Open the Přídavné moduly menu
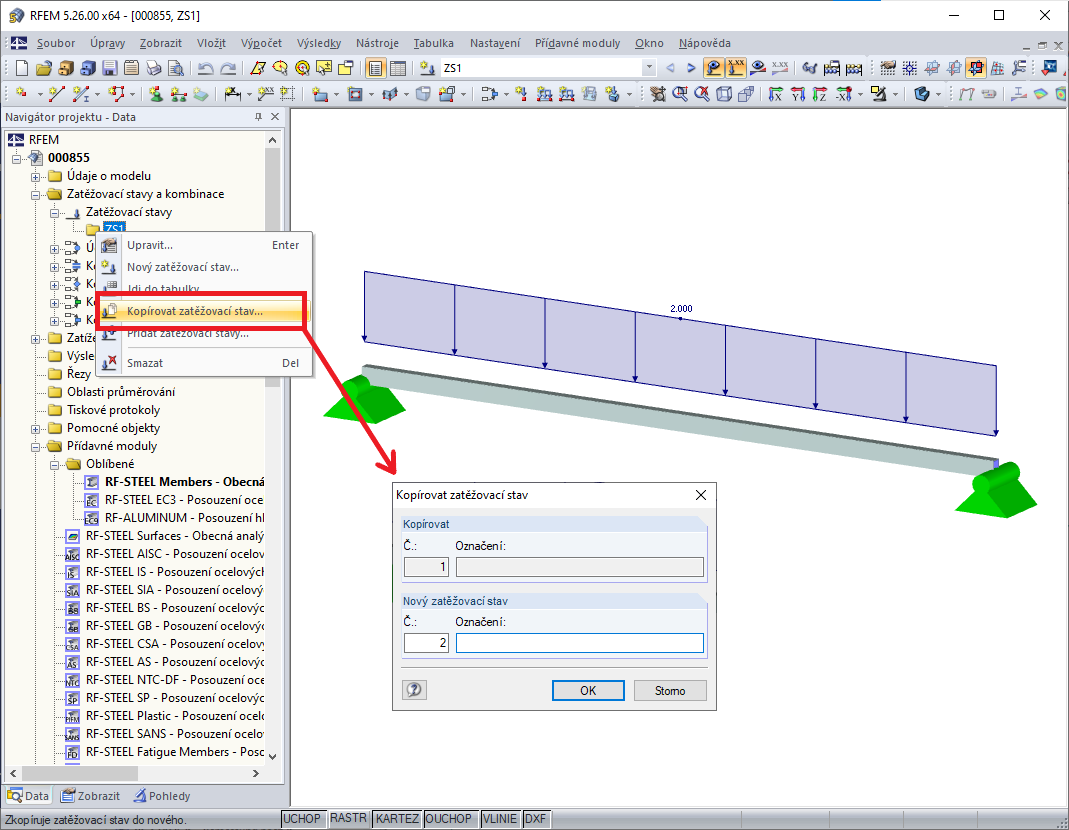1069x830 pixels. pos(577,43)
